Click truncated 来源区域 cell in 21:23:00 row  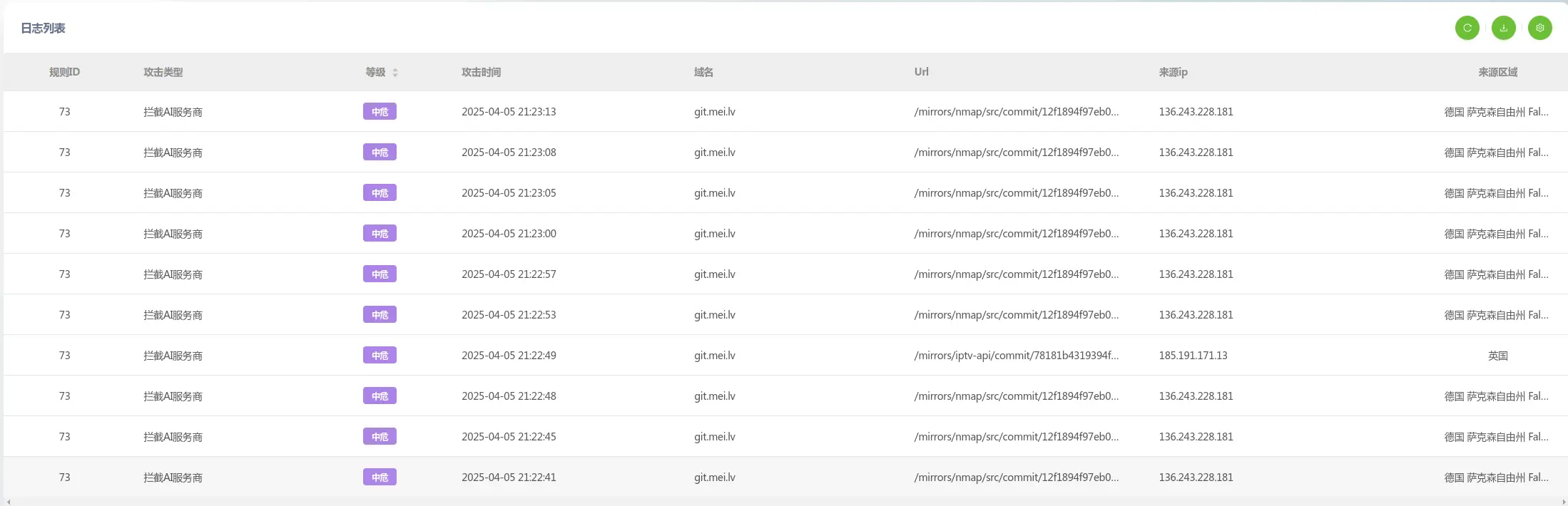(x=1496, y=234)
